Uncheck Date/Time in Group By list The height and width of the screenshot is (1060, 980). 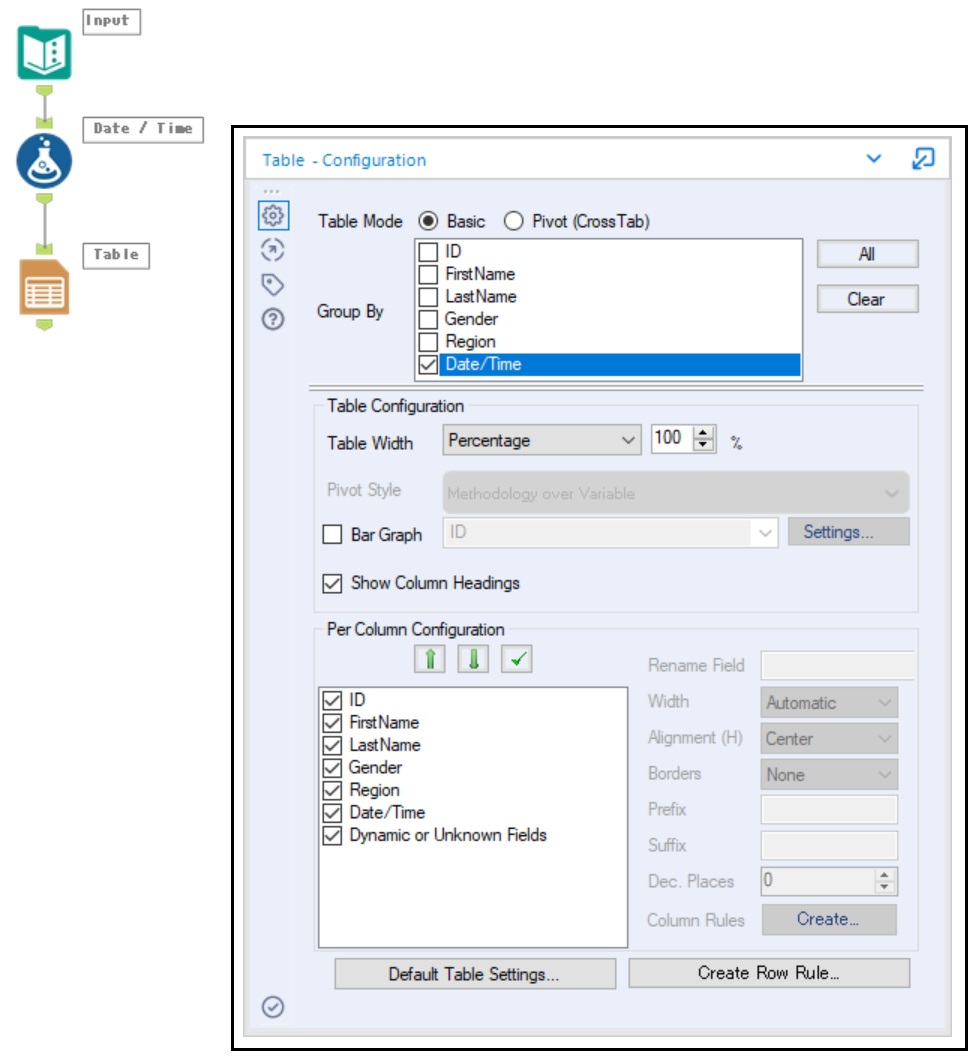428,364
